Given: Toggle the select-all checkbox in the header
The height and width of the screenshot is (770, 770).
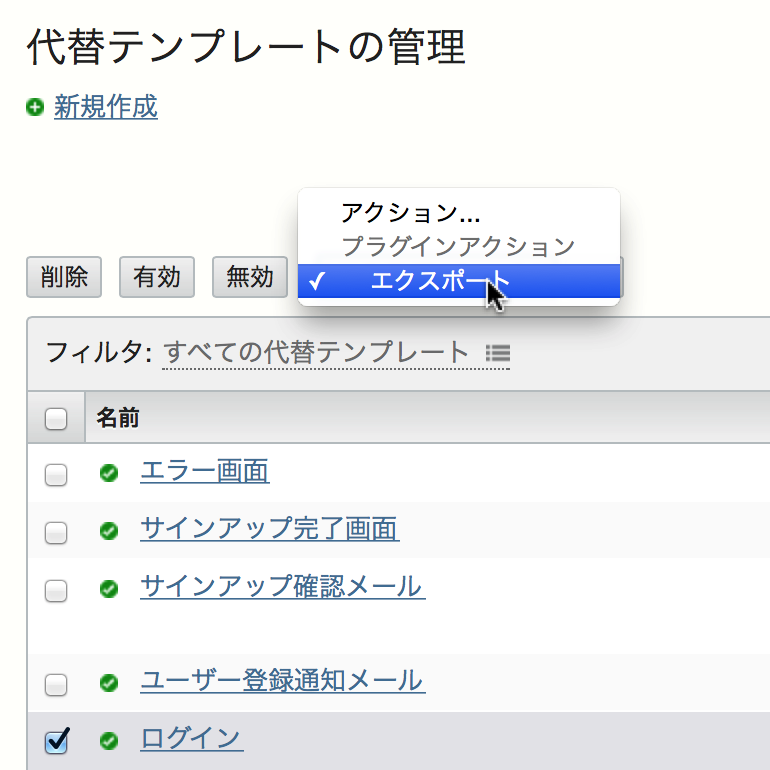Looking at the screenshot, I should click(57, 419).
